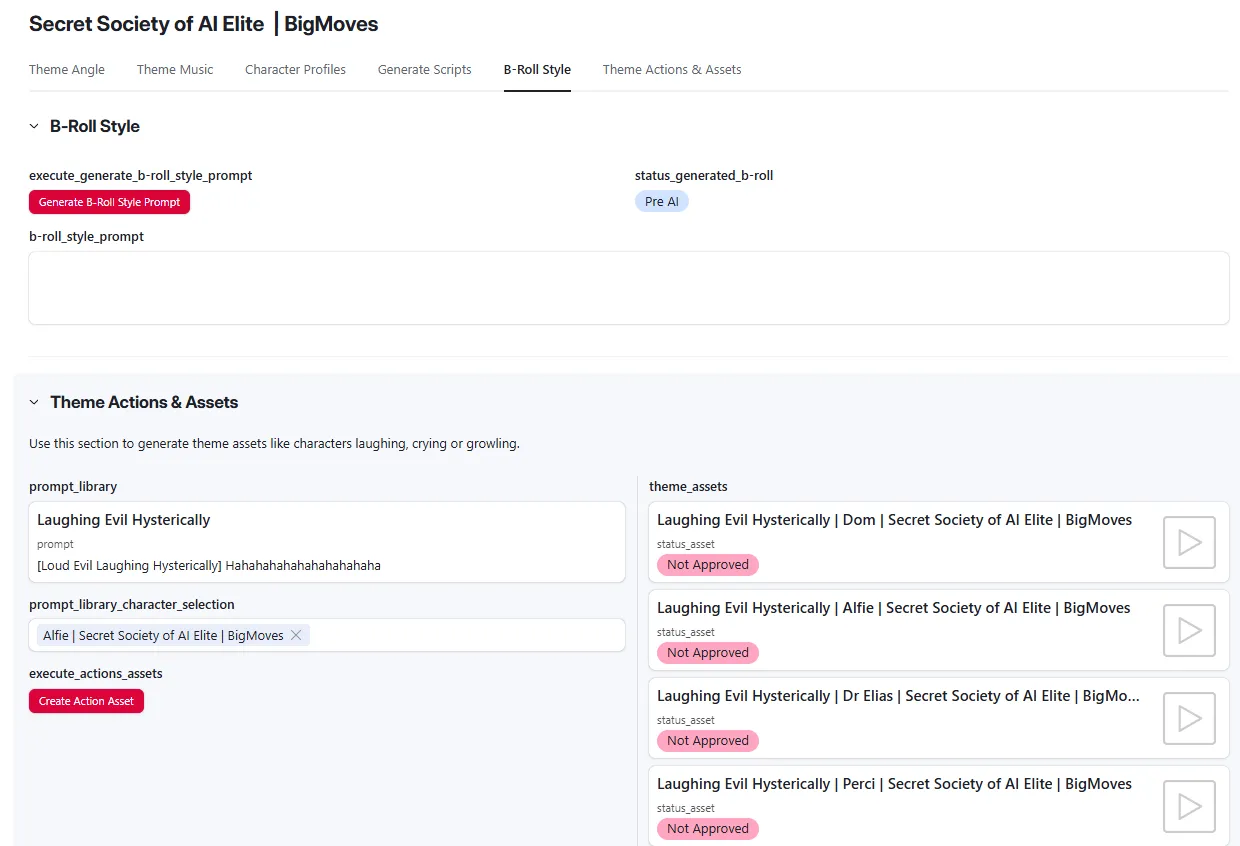Select the Laughing Evil Hysterically prompt card
Image resolution: width=1240 pixels, height=846 pixels.
pyautogui.click(x=327, y=542)
